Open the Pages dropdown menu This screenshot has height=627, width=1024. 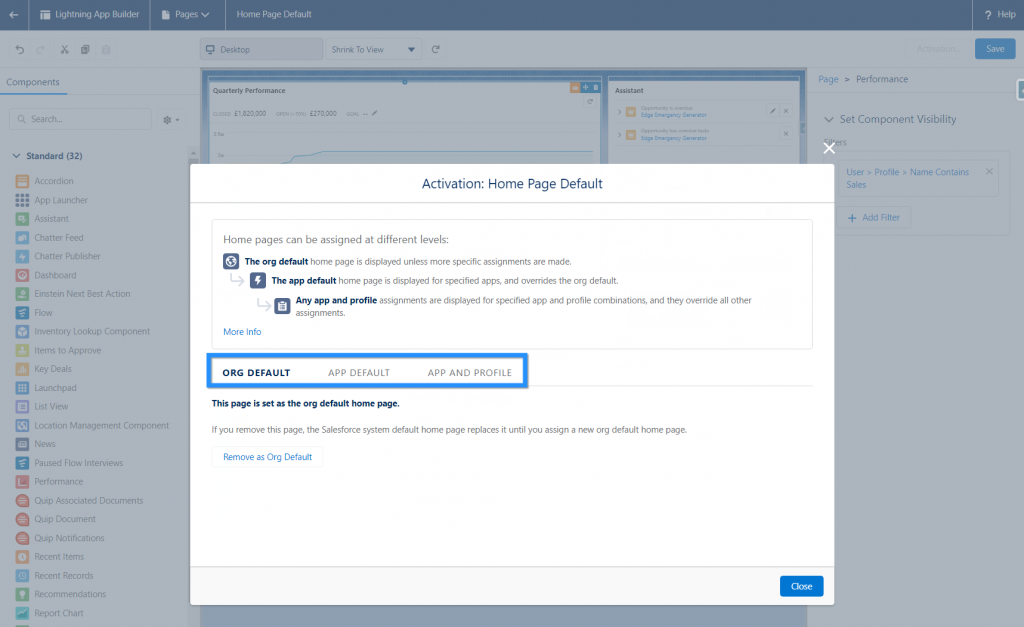tap(186, 14)
